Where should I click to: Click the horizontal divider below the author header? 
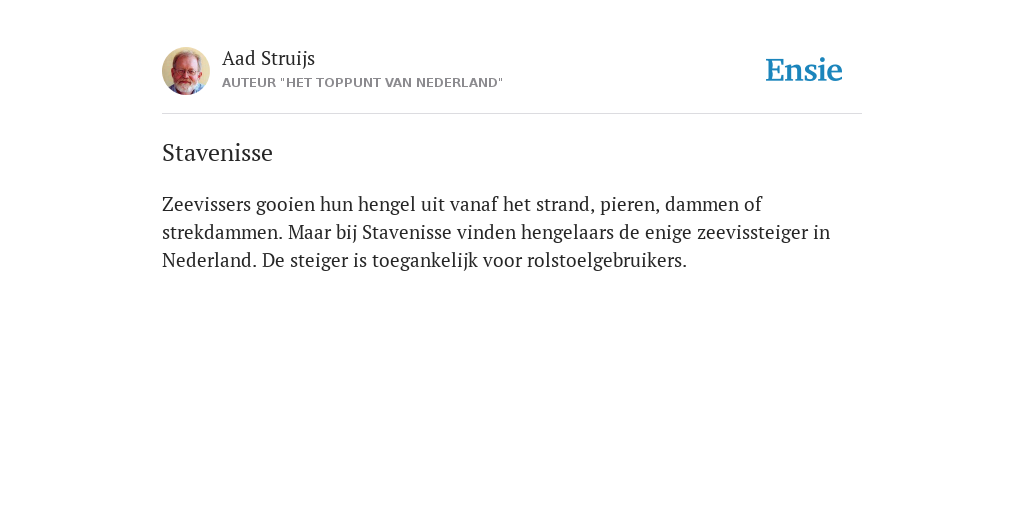[x=512, y=114]
